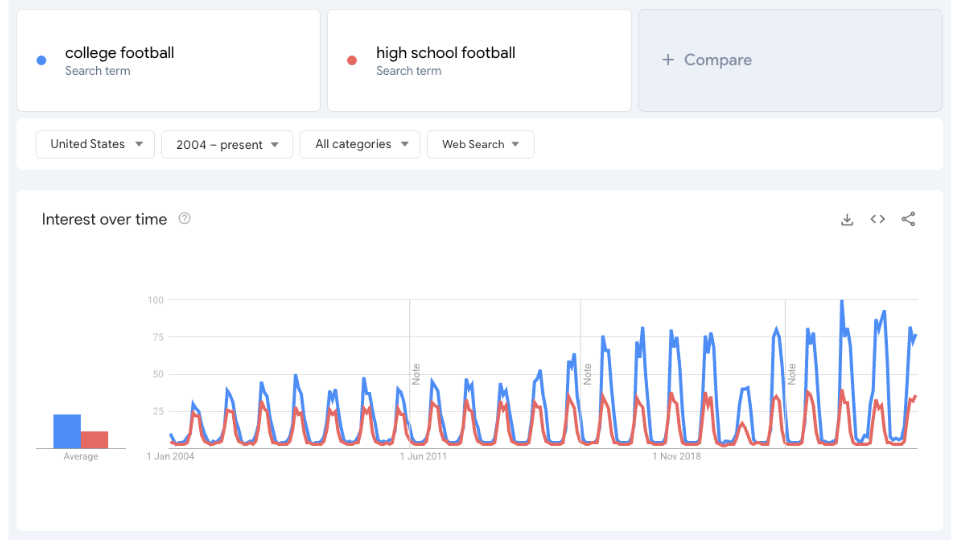Screen dimensions: 960x540
Task: Click the blue dot for college football
Action: tap(41, 60)
